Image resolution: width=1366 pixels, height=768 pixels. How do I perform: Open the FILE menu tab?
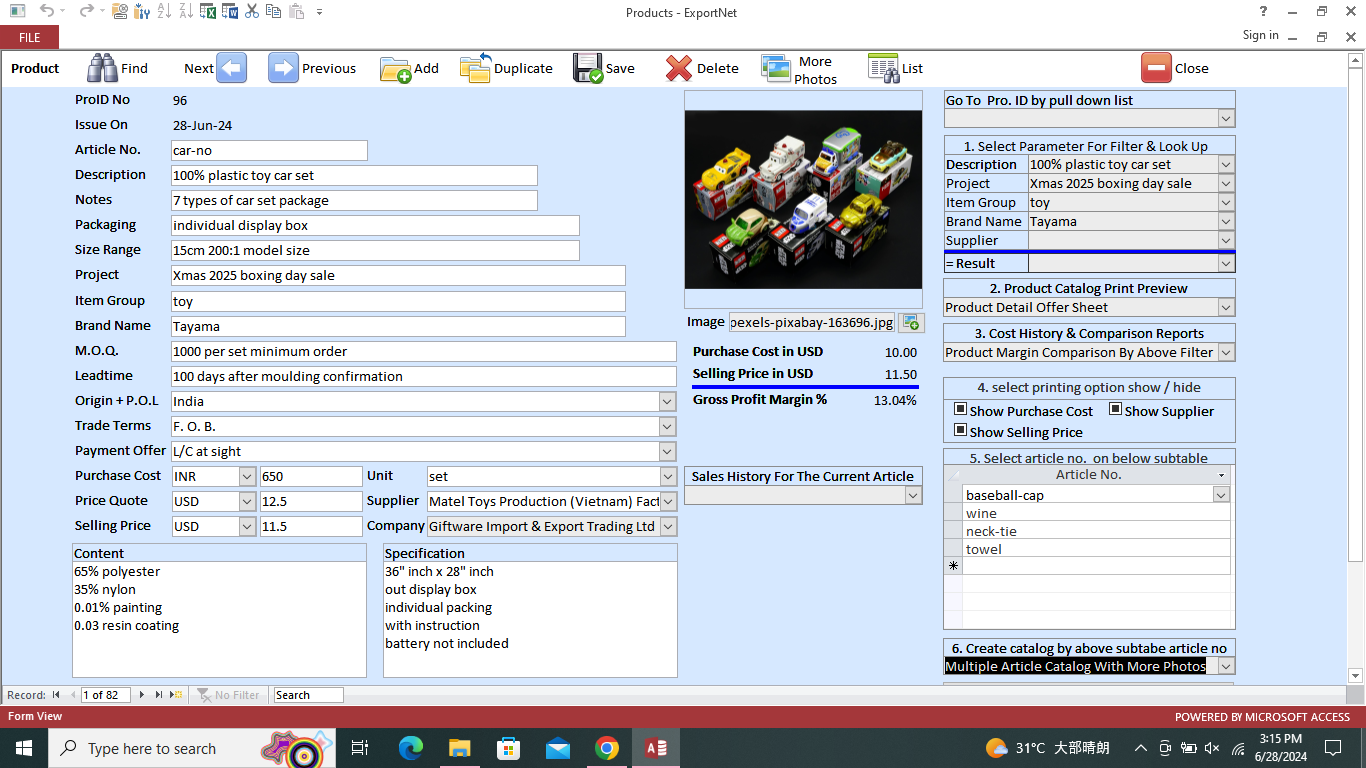(30, 37)
